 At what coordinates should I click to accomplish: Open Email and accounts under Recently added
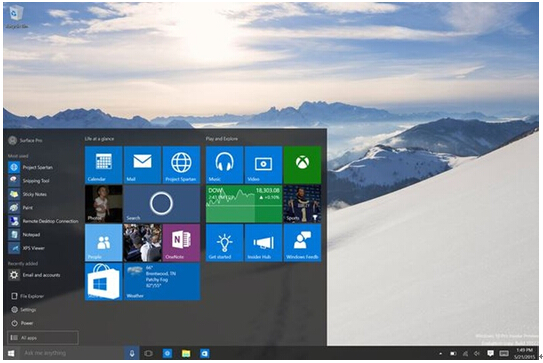(35, 275)
